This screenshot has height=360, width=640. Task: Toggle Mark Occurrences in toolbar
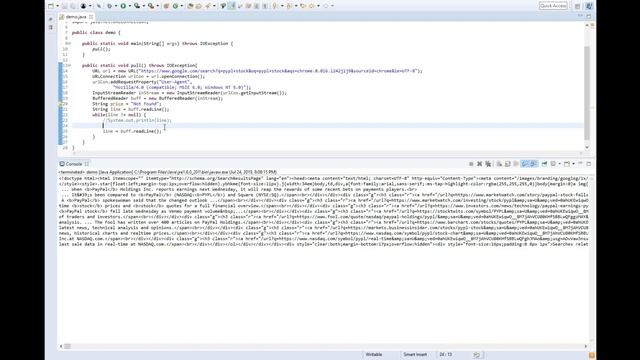click(x=231, y=6)
